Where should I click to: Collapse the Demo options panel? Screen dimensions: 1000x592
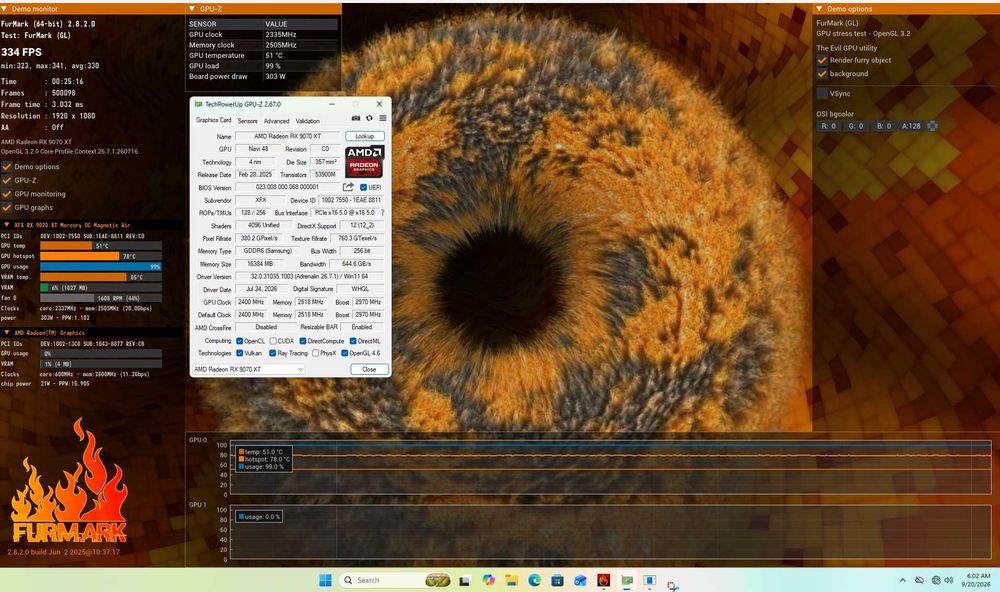tap(820, 9)
